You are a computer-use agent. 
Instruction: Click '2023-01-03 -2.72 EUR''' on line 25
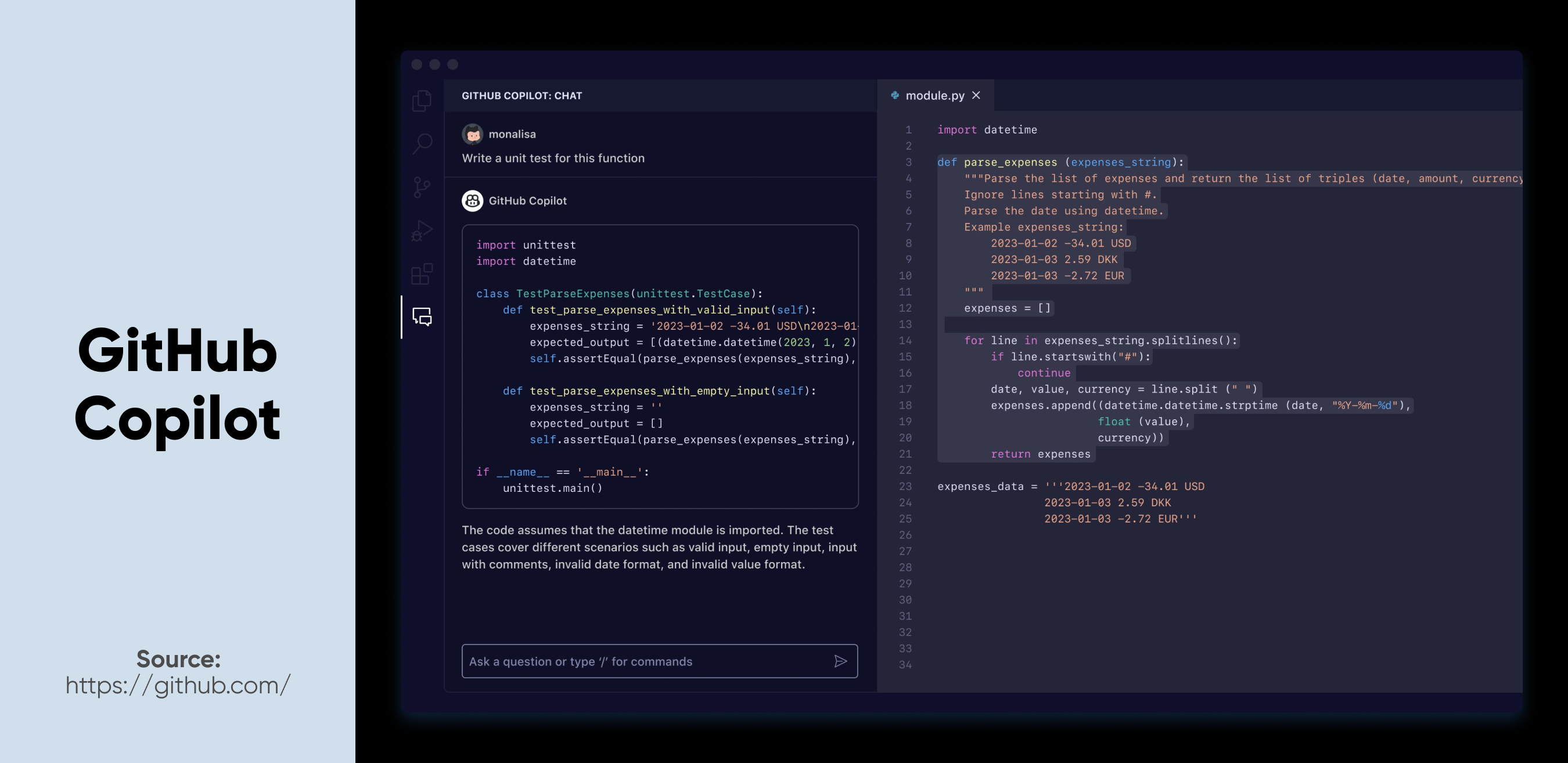click(x=1121, y=519)
